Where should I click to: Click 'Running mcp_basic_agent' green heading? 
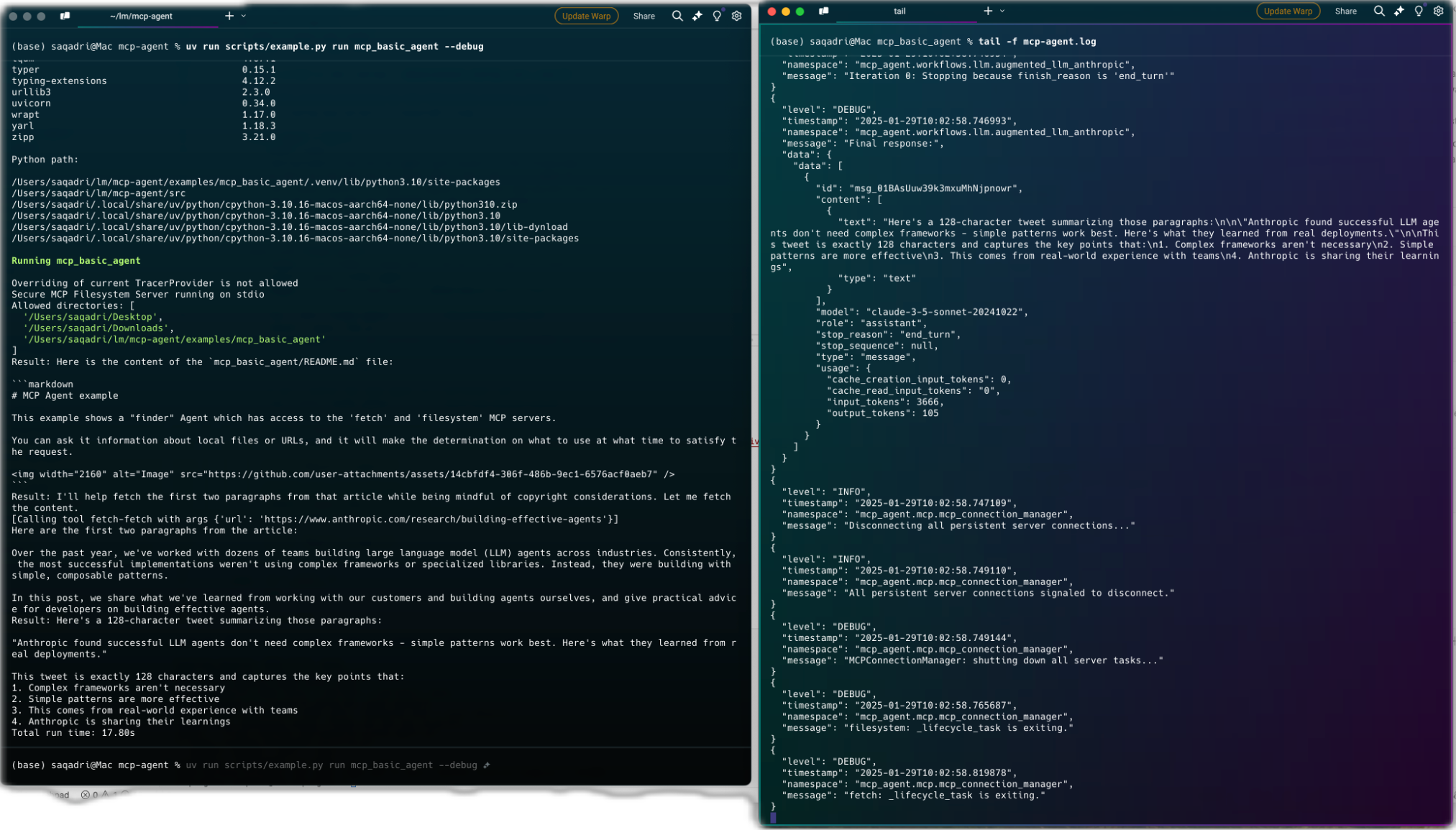click(x=76, y=260)
